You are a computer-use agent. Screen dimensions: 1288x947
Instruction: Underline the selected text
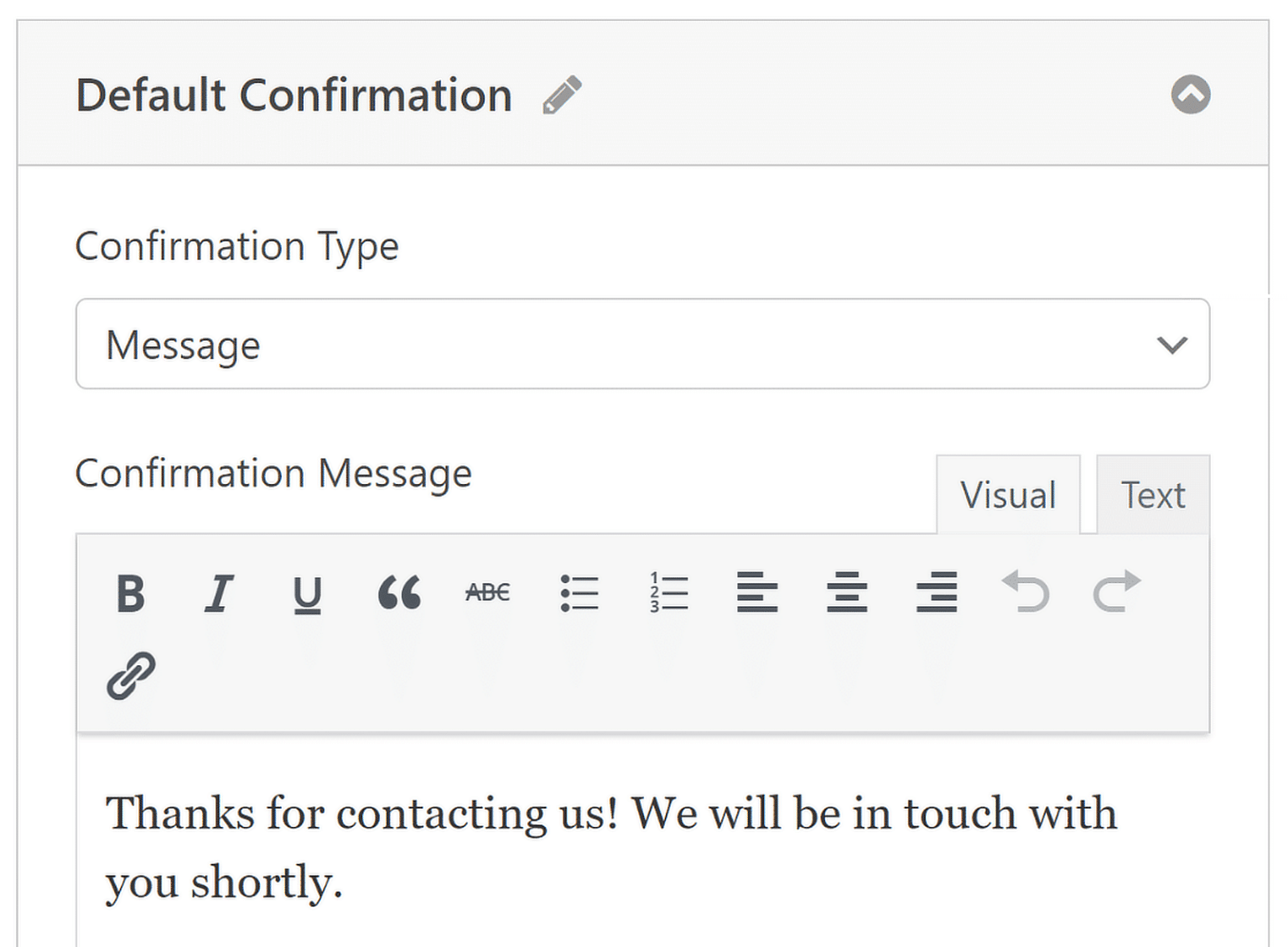(308, 594)
